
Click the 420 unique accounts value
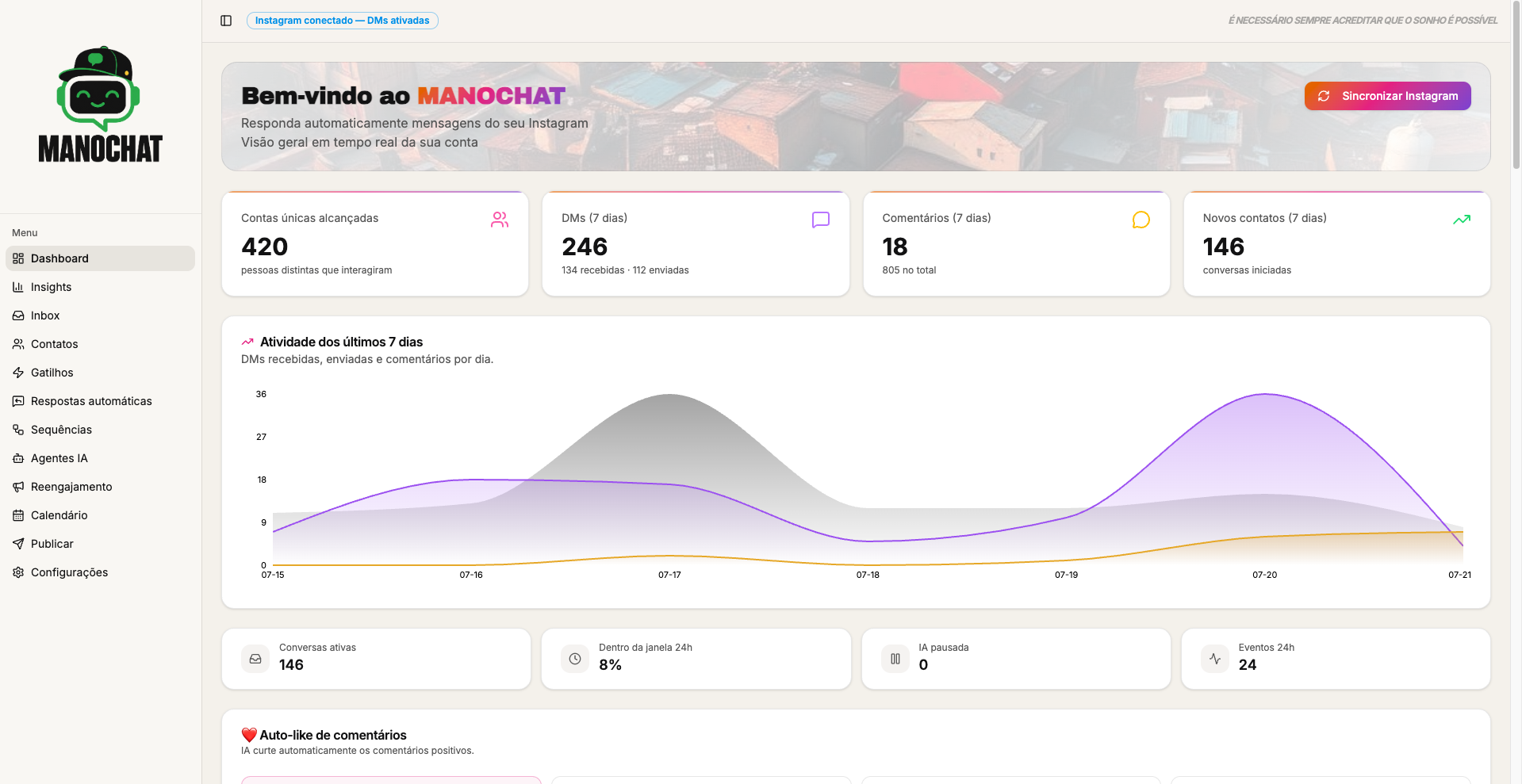point(265,247)
